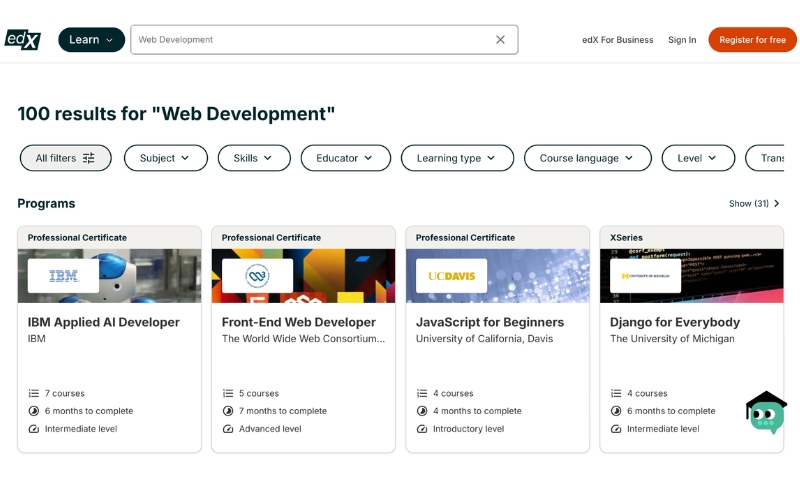
Task: Click the clock icon on Django for Everybody card
Action: pyautogui.click(x=616, y=411)
